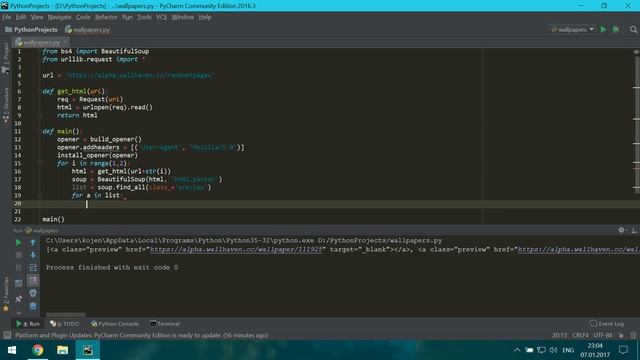Jump down the stack trace arrow
This screenshot has width=640, height=360.
[33, 255]
